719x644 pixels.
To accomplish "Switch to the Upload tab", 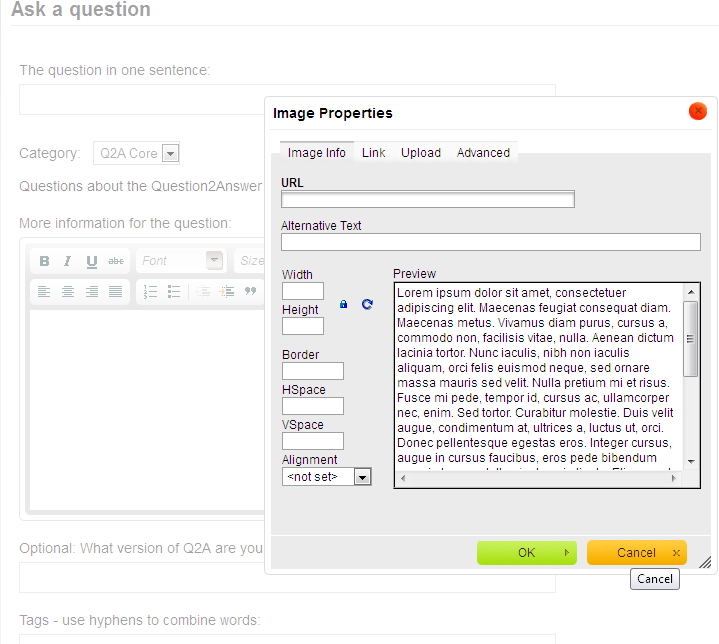I will [421, 153].
